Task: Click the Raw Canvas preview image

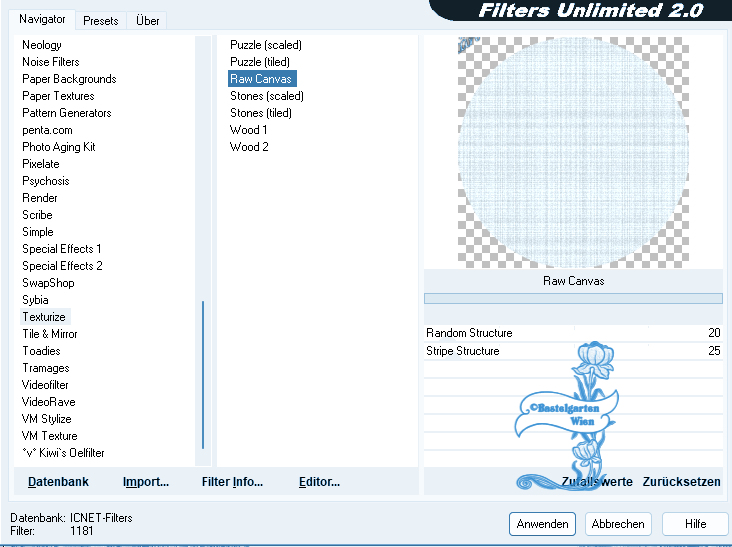Action: (573, 153)
